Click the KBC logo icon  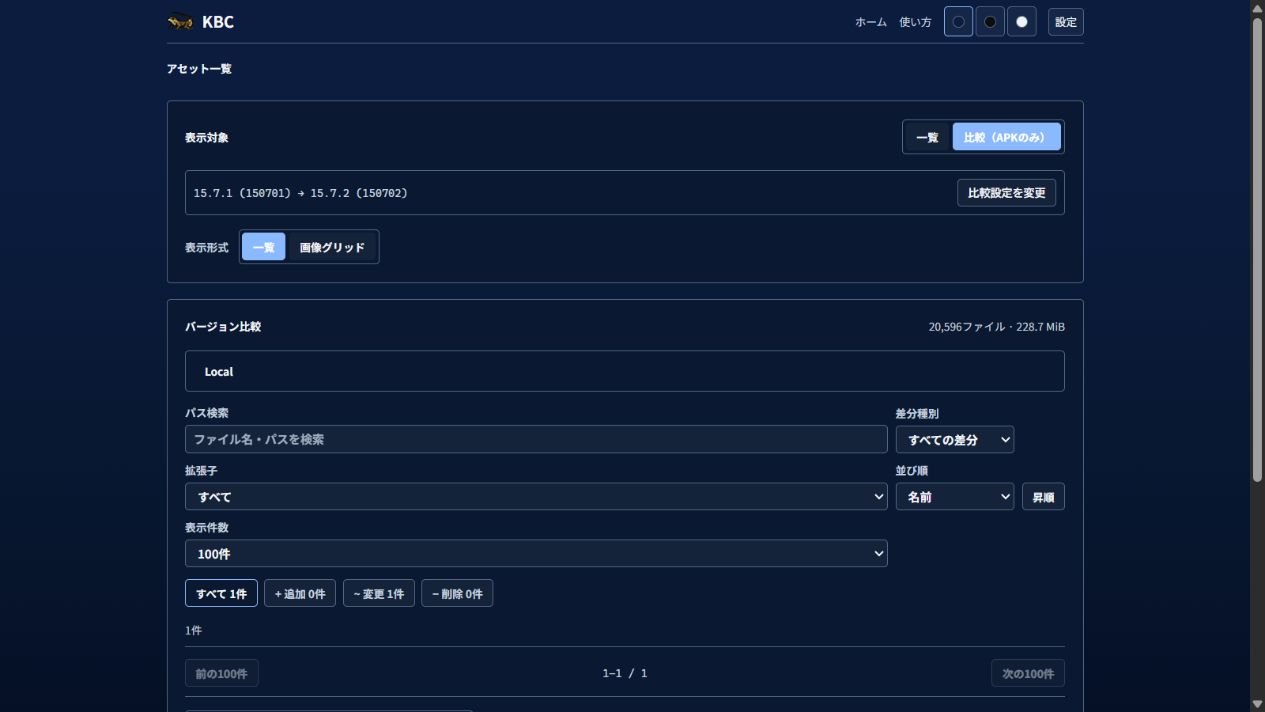point(180,21)
